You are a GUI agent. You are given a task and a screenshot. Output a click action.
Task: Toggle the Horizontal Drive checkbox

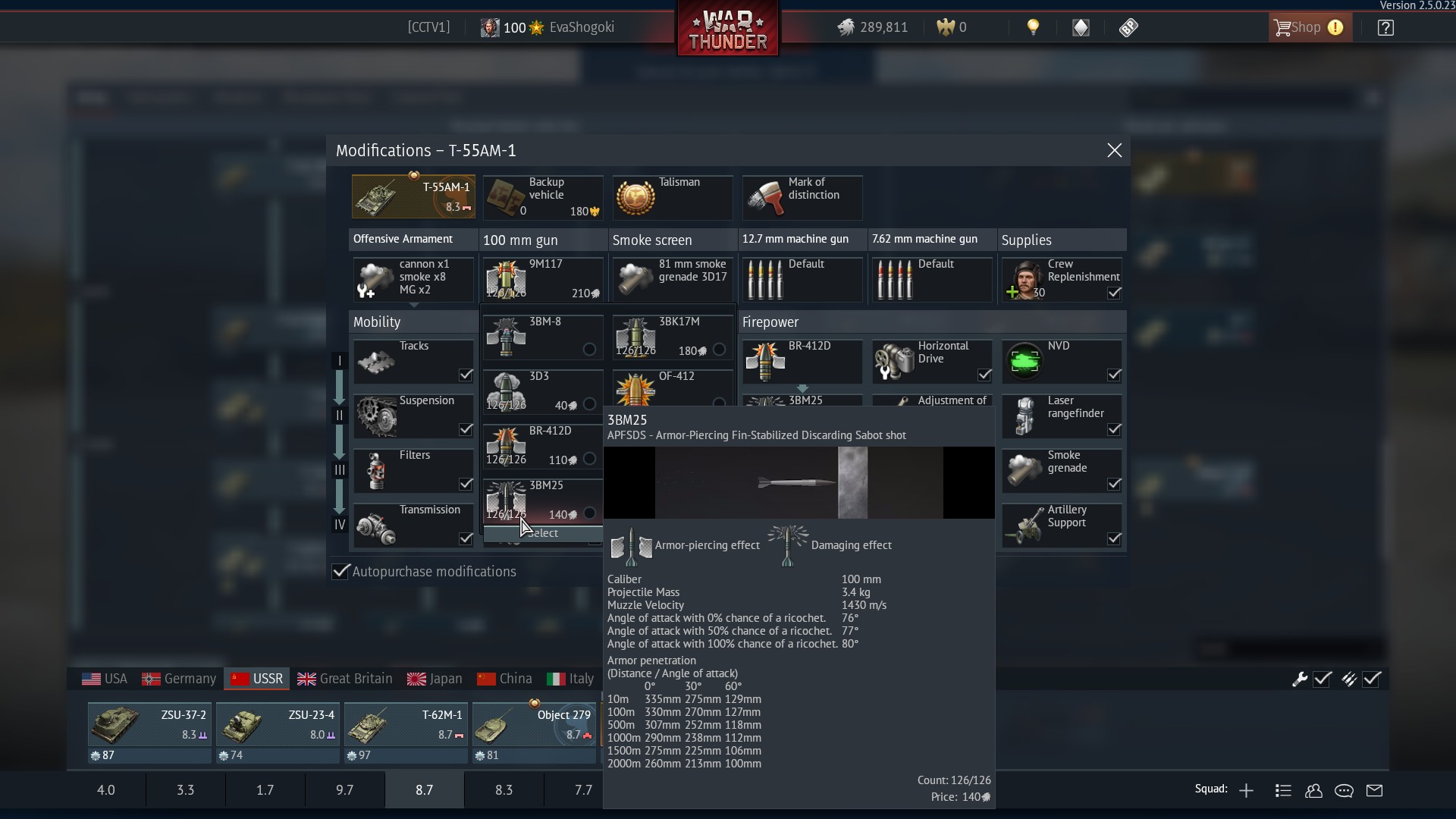click(984, 375)
